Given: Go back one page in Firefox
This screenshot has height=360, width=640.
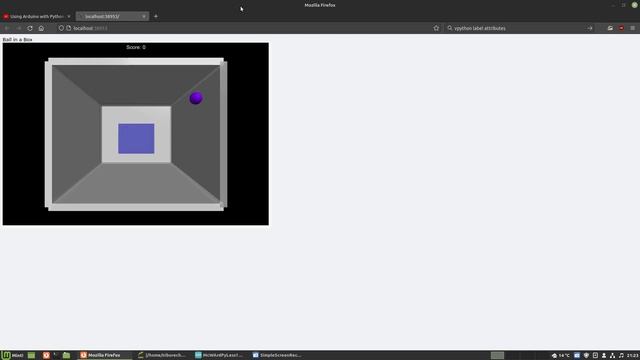Looking at the screenshot, I should coord(7,28).
